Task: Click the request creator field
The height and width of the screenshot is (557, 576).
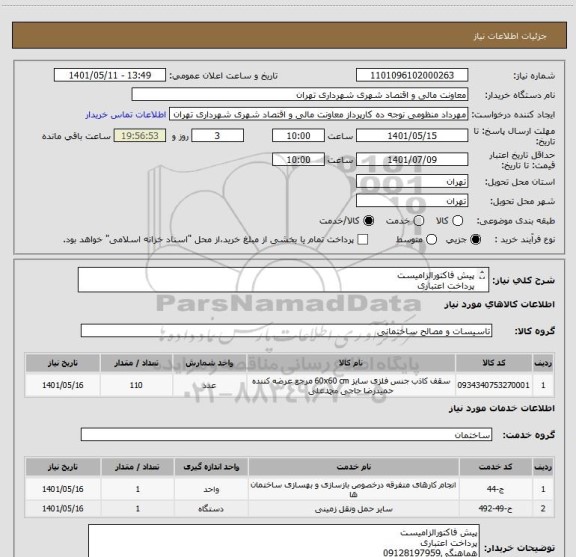Action: [x=318, y=115]
